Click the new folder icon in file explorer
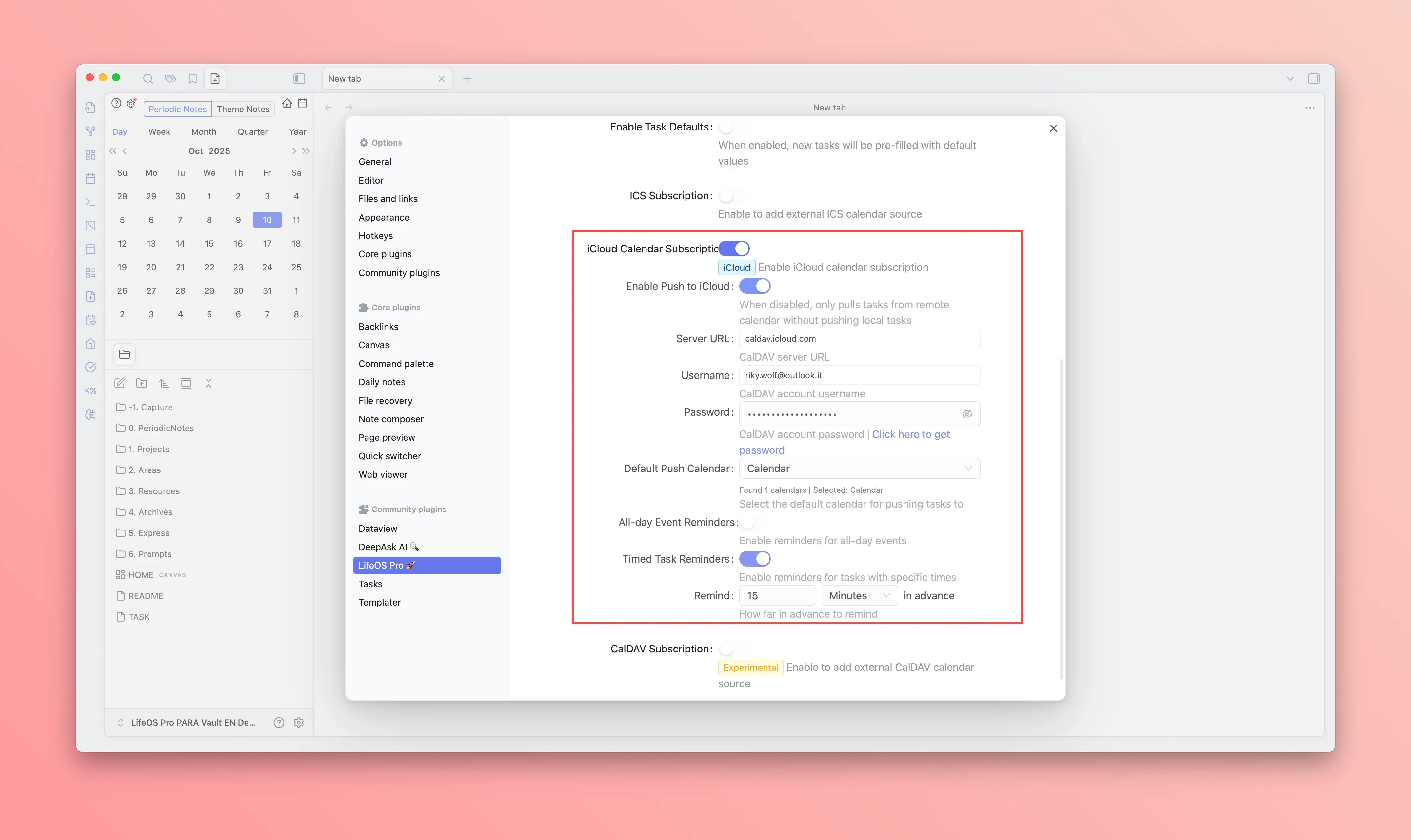The height and width of the screenshot is (840, 1411). click(x=142, y=383)
